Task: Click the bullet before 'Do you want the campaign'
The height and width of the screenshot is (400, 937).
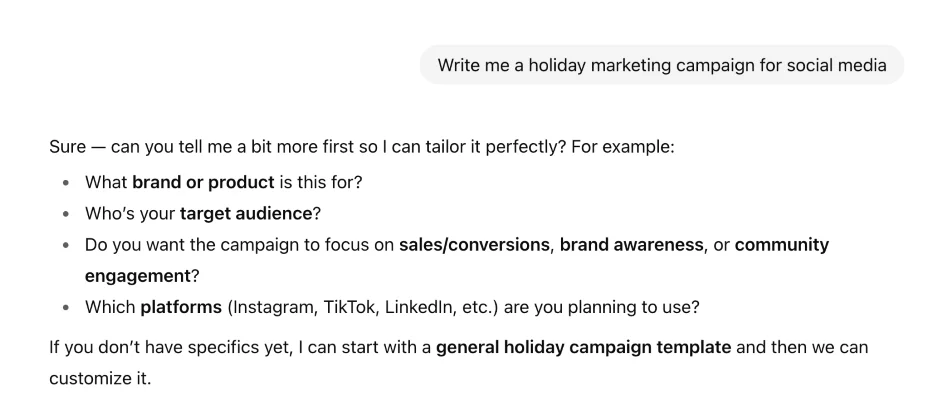Action: [x=65, y=245]
